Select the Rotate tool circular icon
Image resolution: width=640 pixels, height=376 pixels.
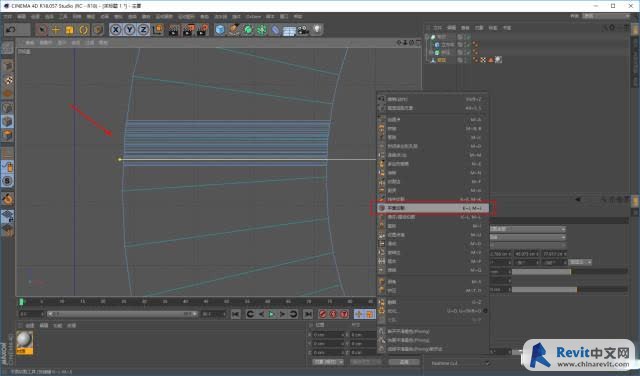point(84,30)
